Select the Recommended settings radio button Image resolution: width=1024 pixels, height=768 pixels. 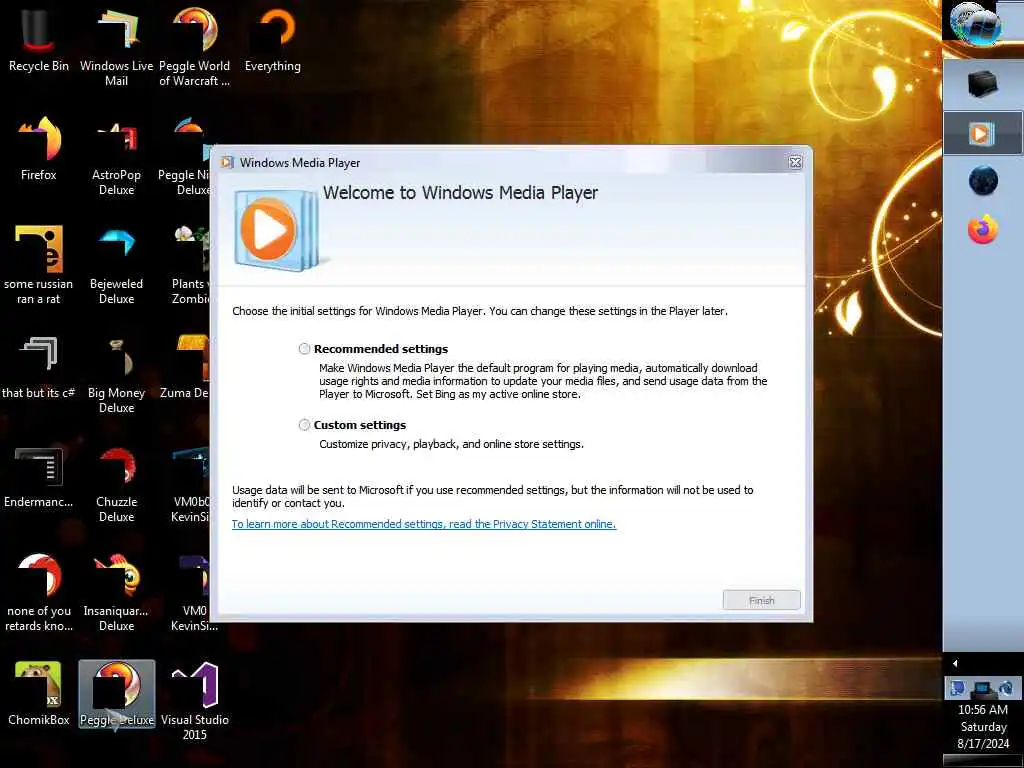click(x=304, y=349)
